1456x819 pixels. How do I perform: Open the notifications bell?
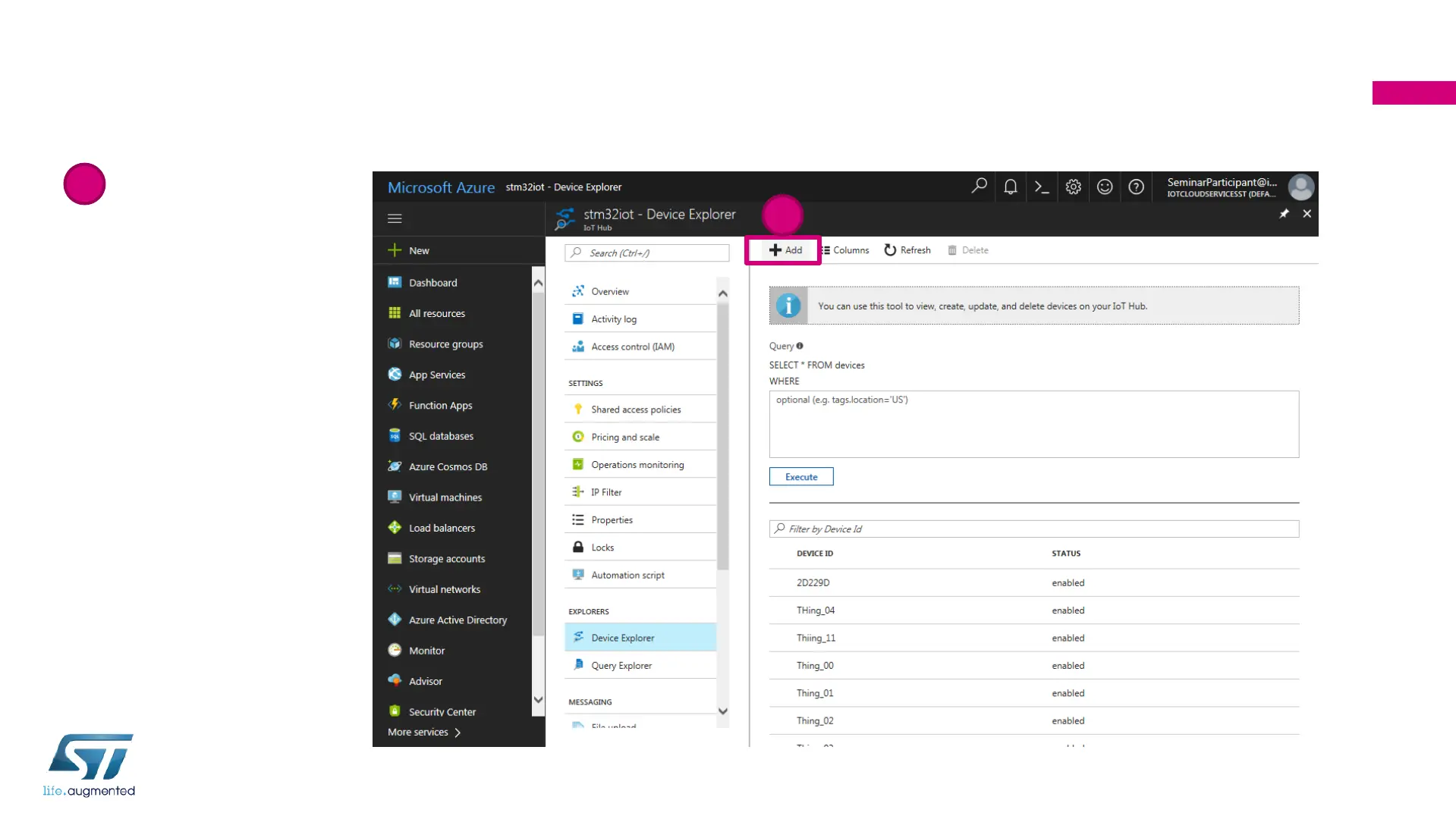(1011, 187)
